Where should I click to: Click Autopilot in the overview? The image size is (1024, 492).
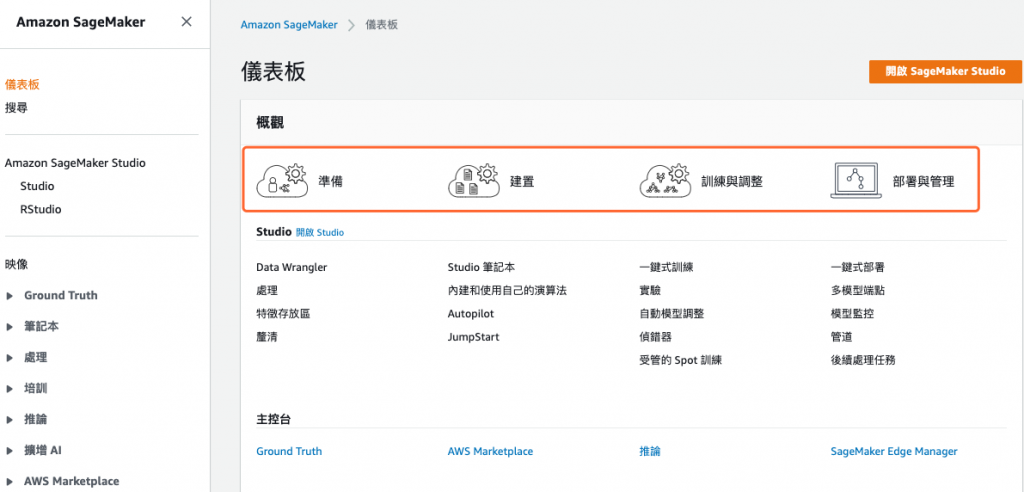click(x=470, y=314)
